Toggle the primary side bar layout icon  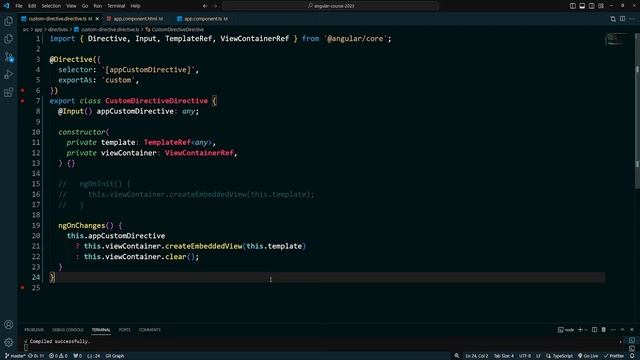tap(573, 6)
